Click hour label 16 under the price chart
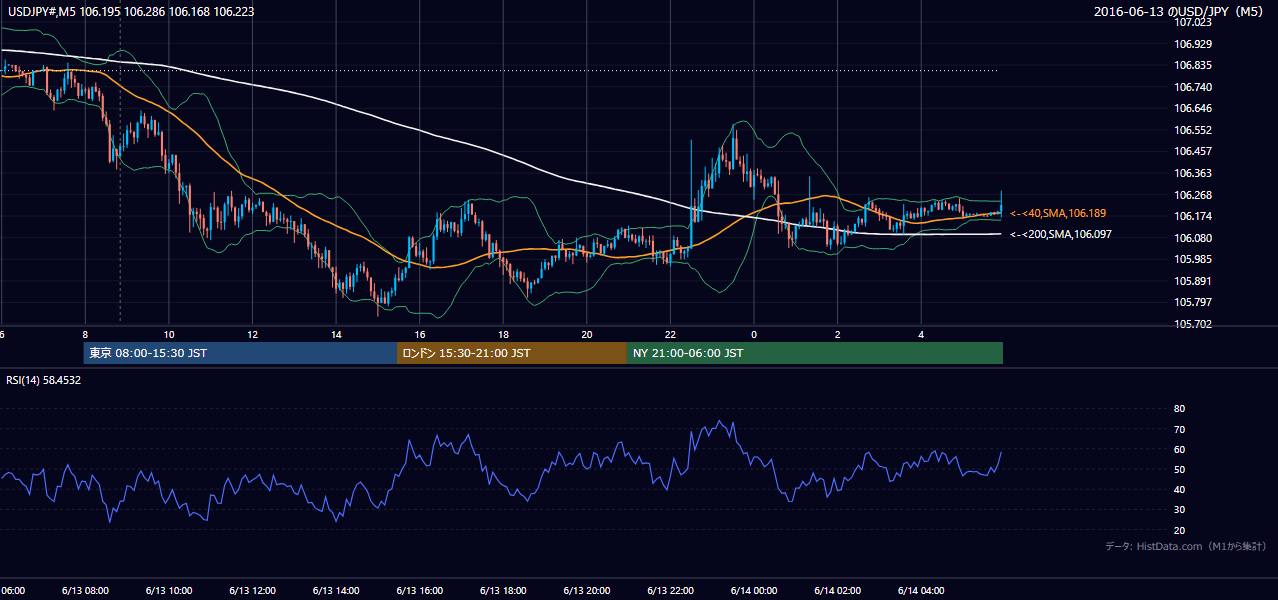The image size is (1278, 600). (x=420, y=334)
